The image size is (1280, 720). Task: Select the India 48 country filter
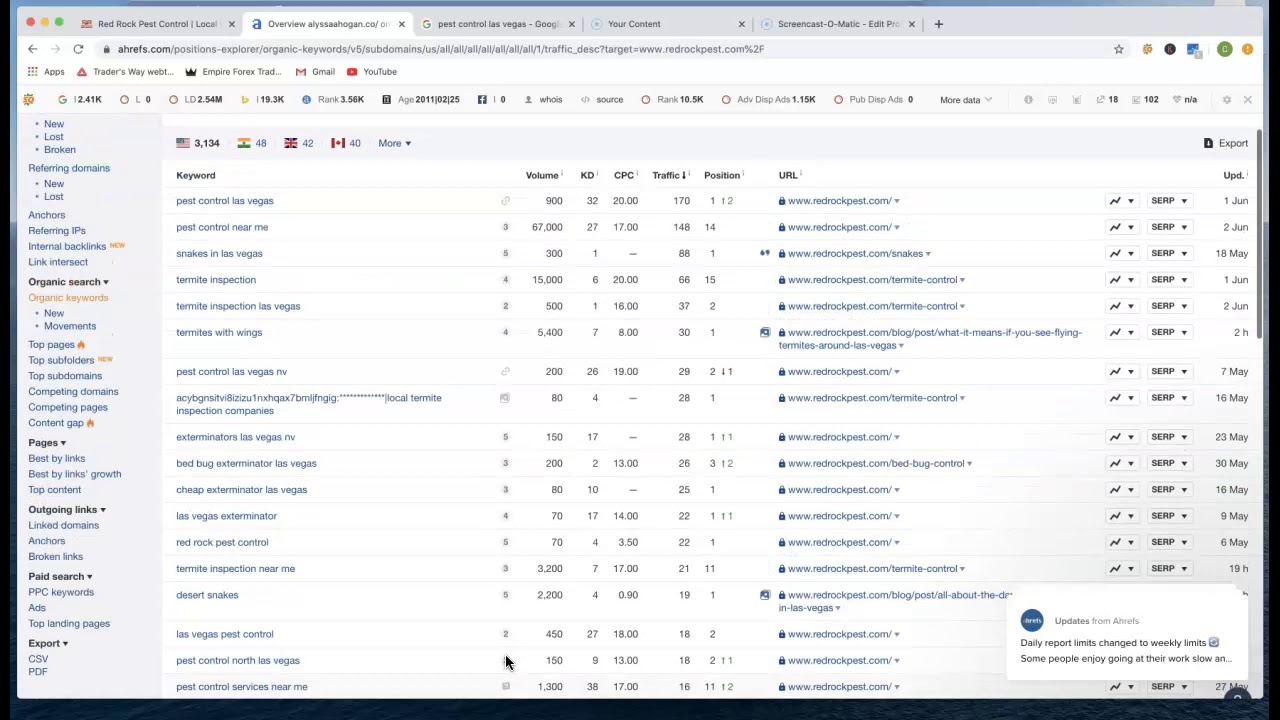(252, 144)
